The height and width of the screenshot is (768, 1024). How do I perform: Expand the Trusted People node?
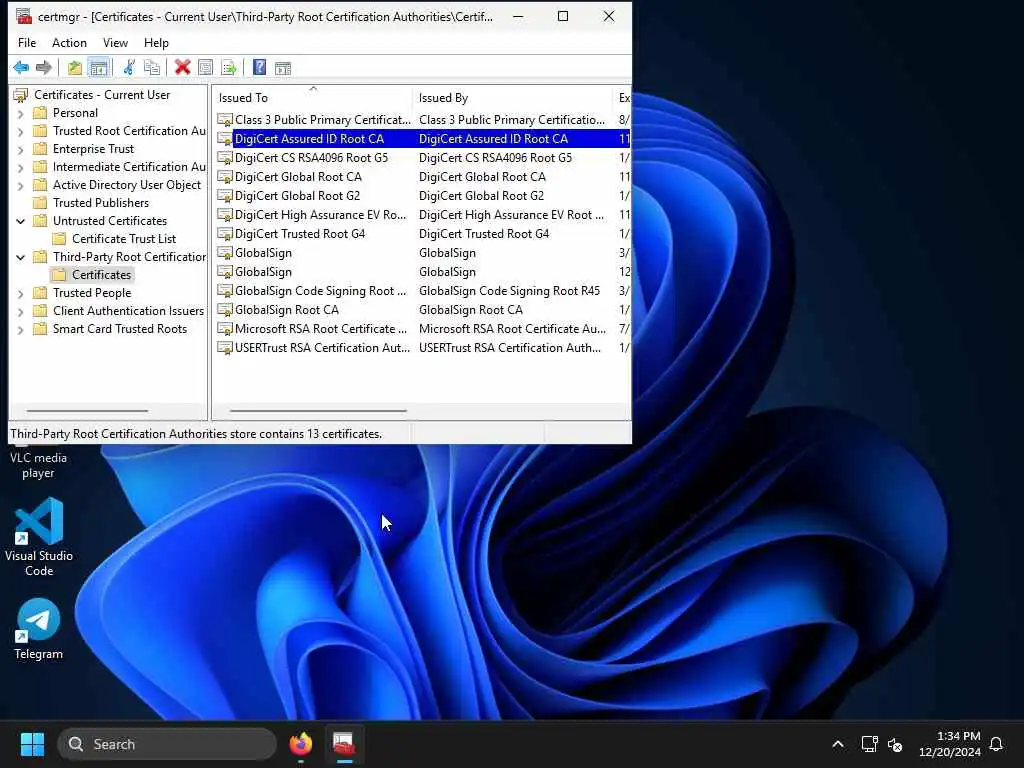[20, 293]
